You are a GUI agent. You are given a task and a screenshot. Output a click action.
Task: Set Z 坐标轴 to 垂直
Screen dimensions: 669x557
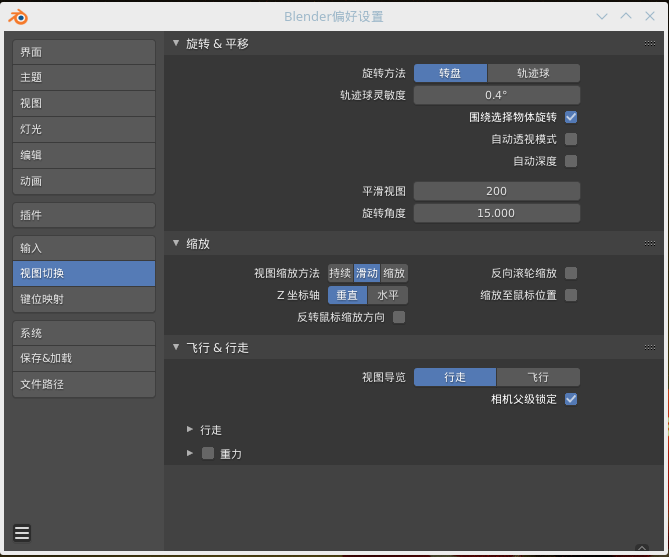[x=347, y=295]
